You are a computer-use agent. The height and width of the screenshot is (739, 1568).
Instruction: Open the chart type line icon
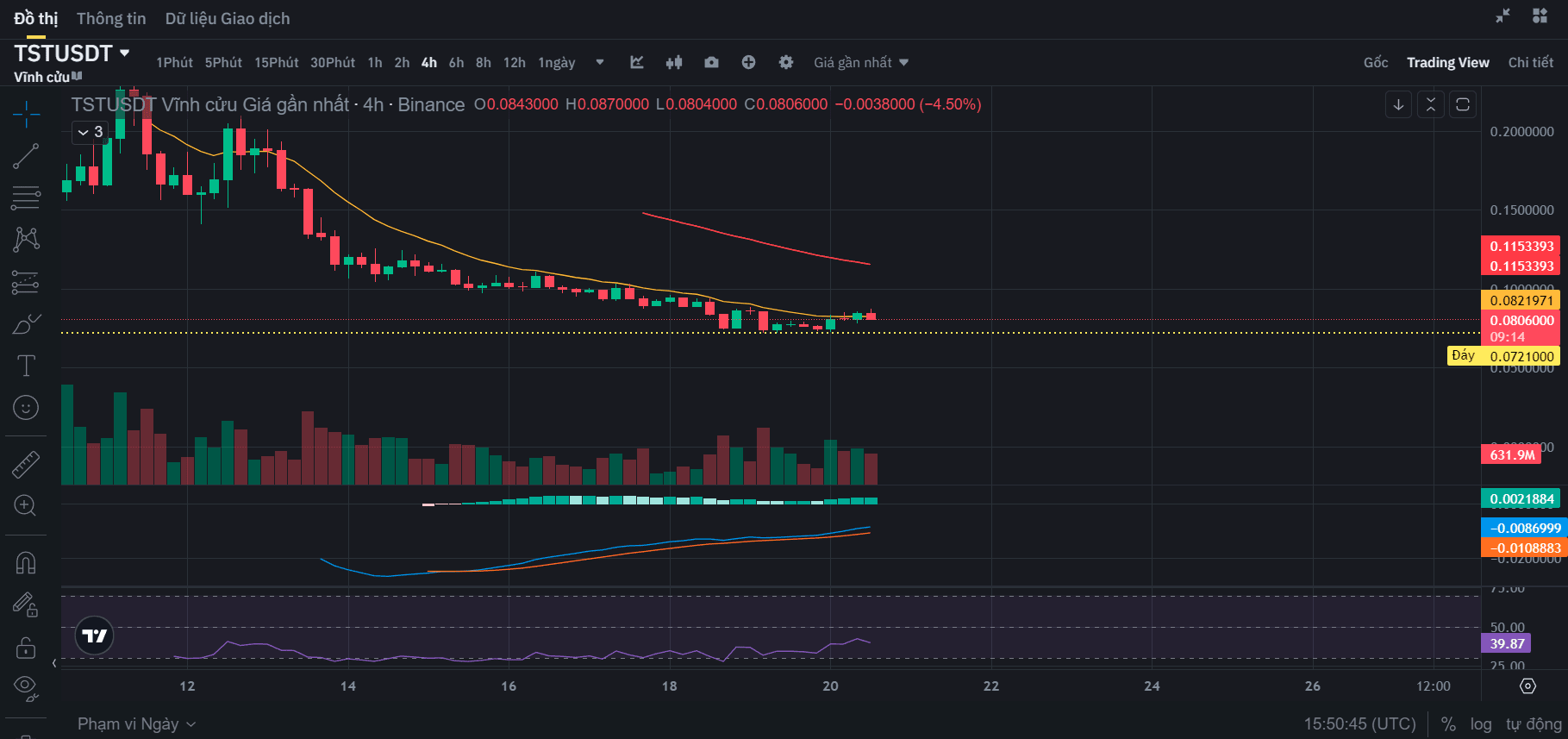(637, 62)
